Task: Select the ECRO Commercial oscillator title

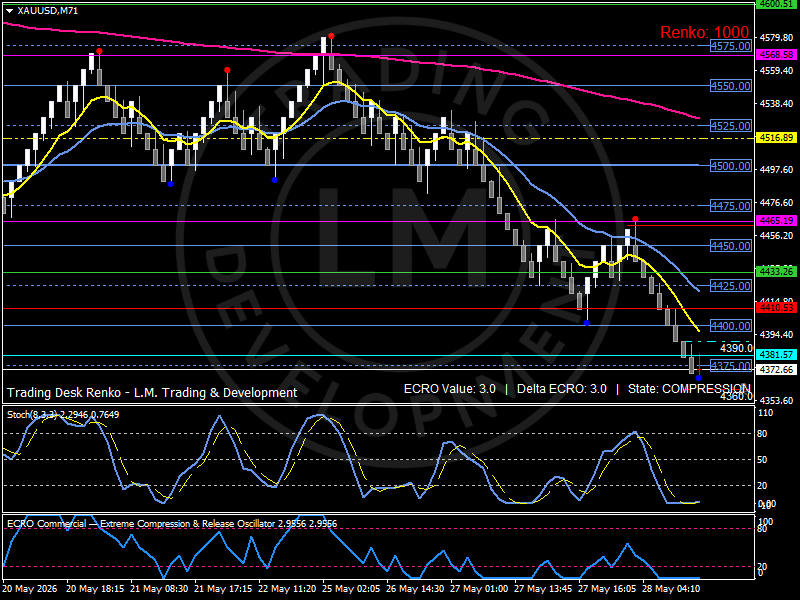Action: coord(172,523)
